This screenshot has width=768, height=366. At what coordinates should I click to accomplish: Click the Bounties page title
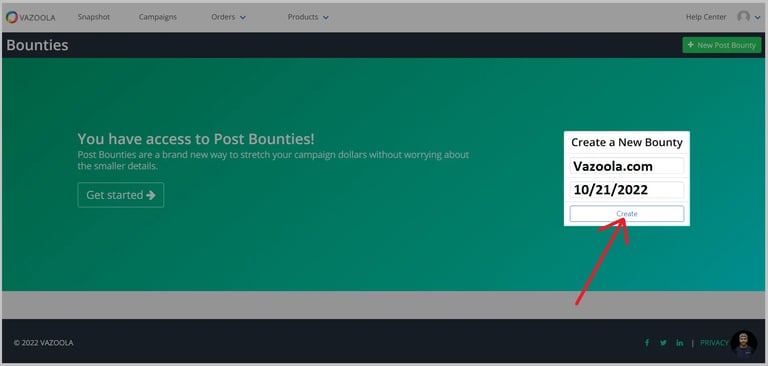(x=37, y=45)
